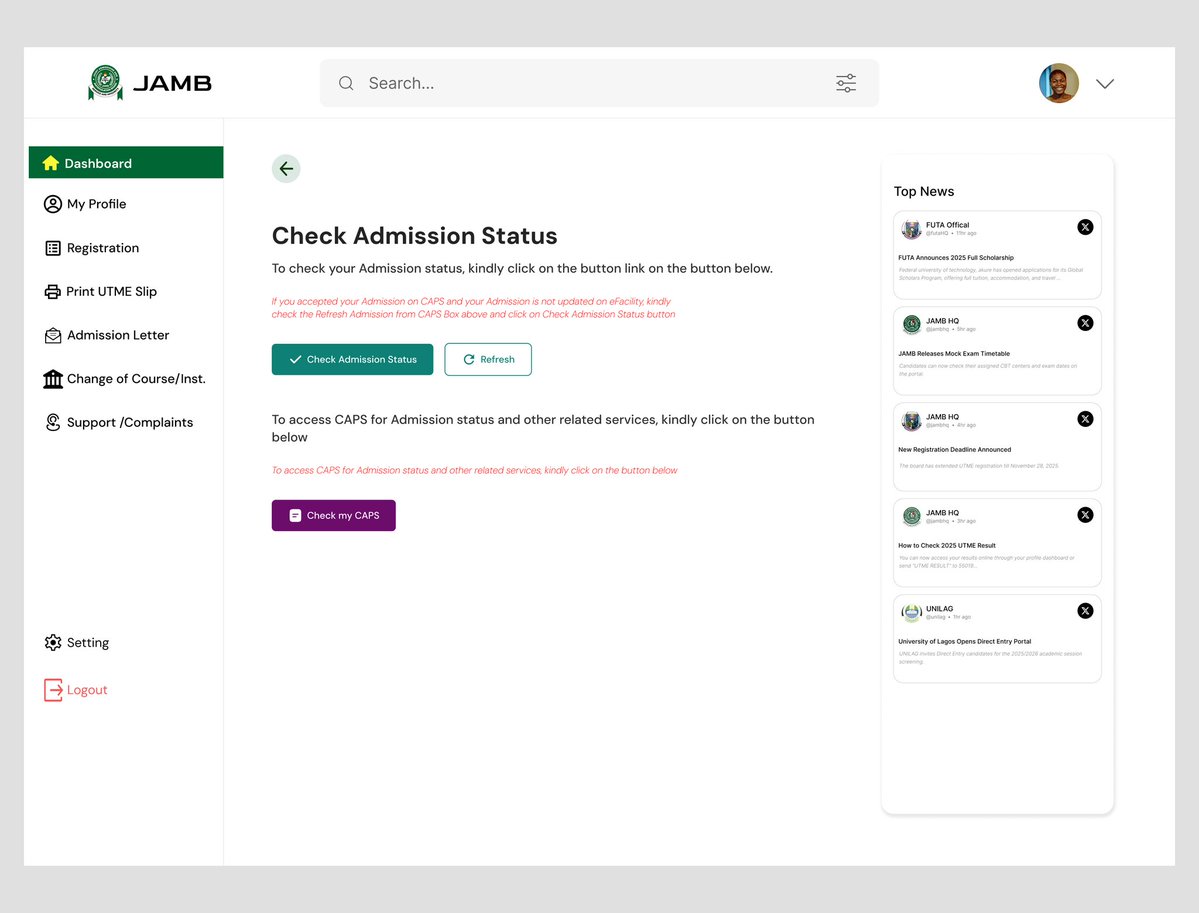Click the Print UTME Slip printer icon

pos(53,291)
